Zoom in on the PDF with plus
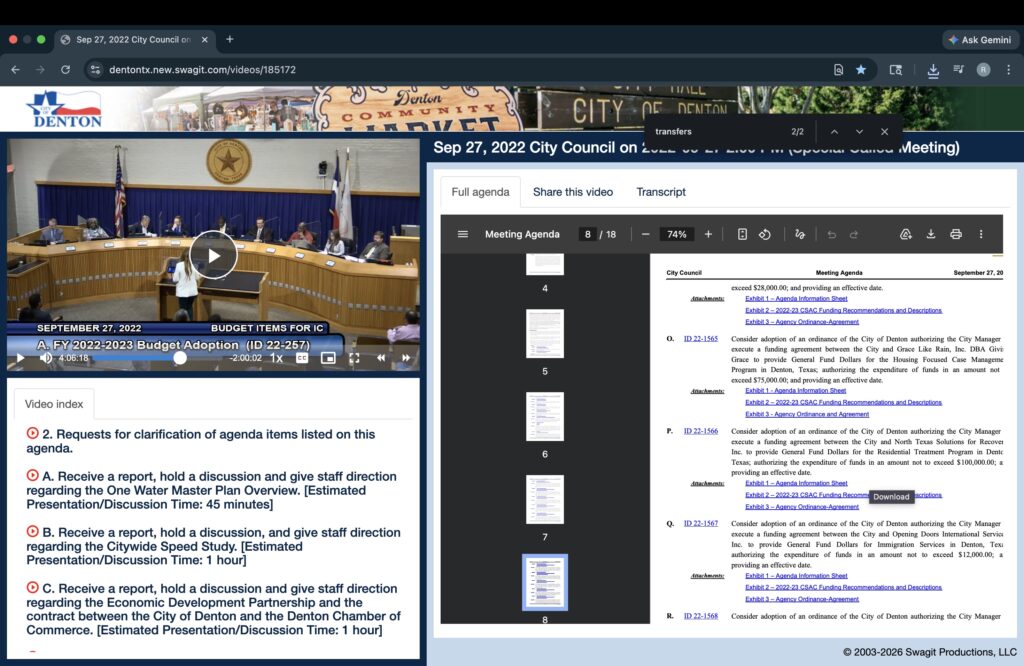Screen dimensions: 1024x666 click(x=708, y=234)
